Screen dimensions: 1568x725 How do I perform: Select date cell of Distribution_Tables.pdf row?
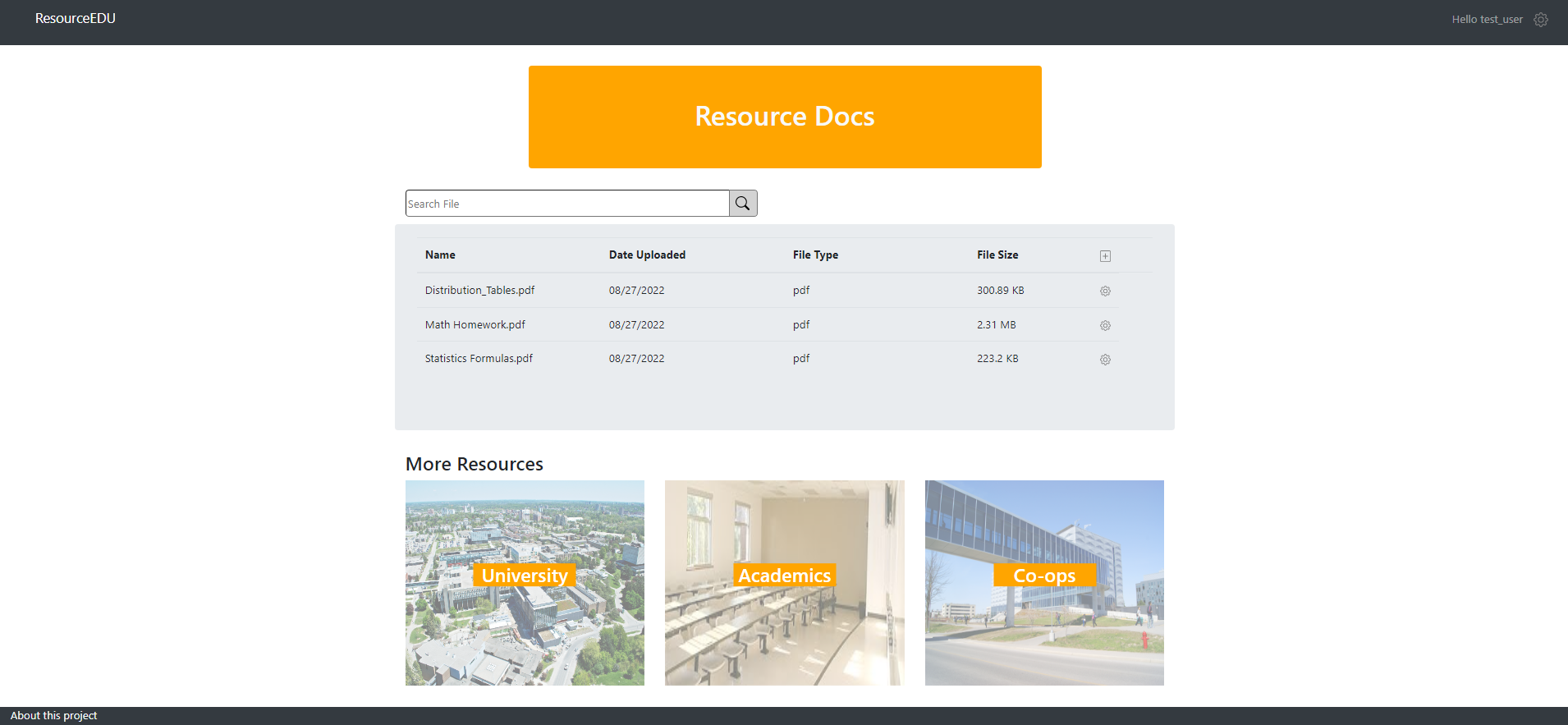click(x=636, y=291)
